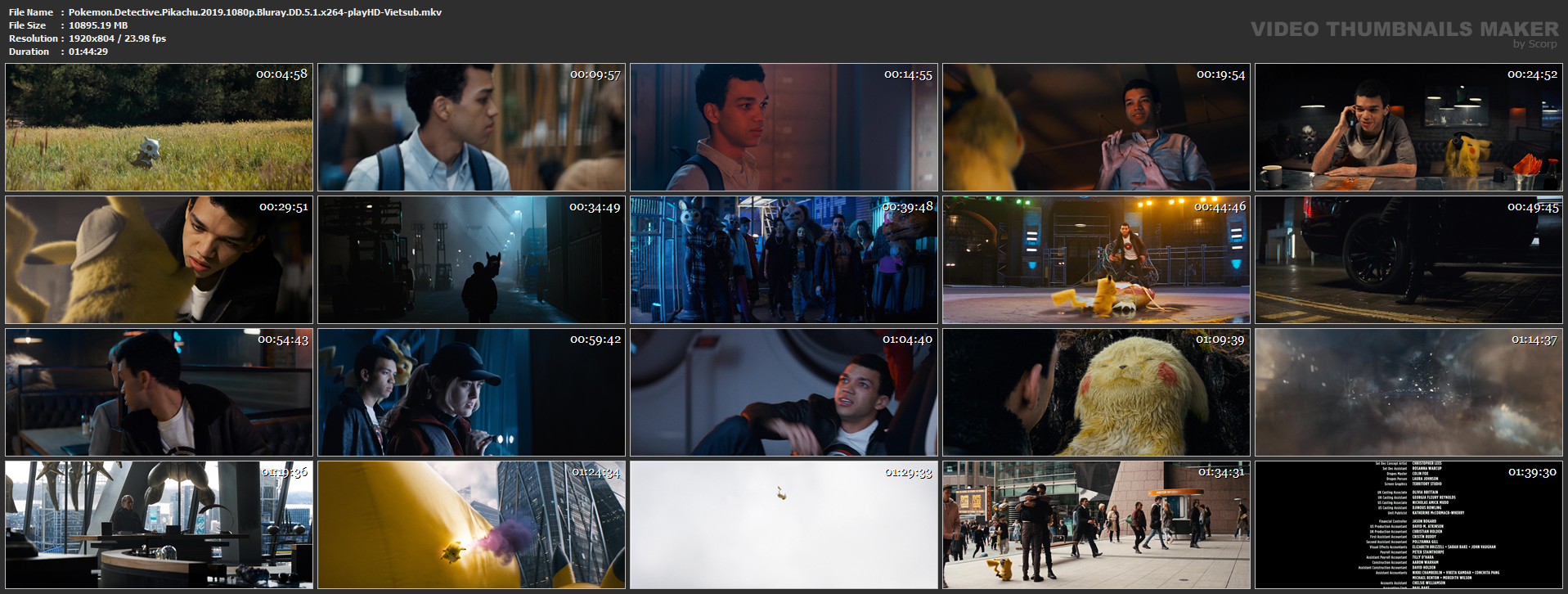Open the thumbnail stamped 00:59:42
Viewport: 1568px width, 594px height.
pos(472,393)
